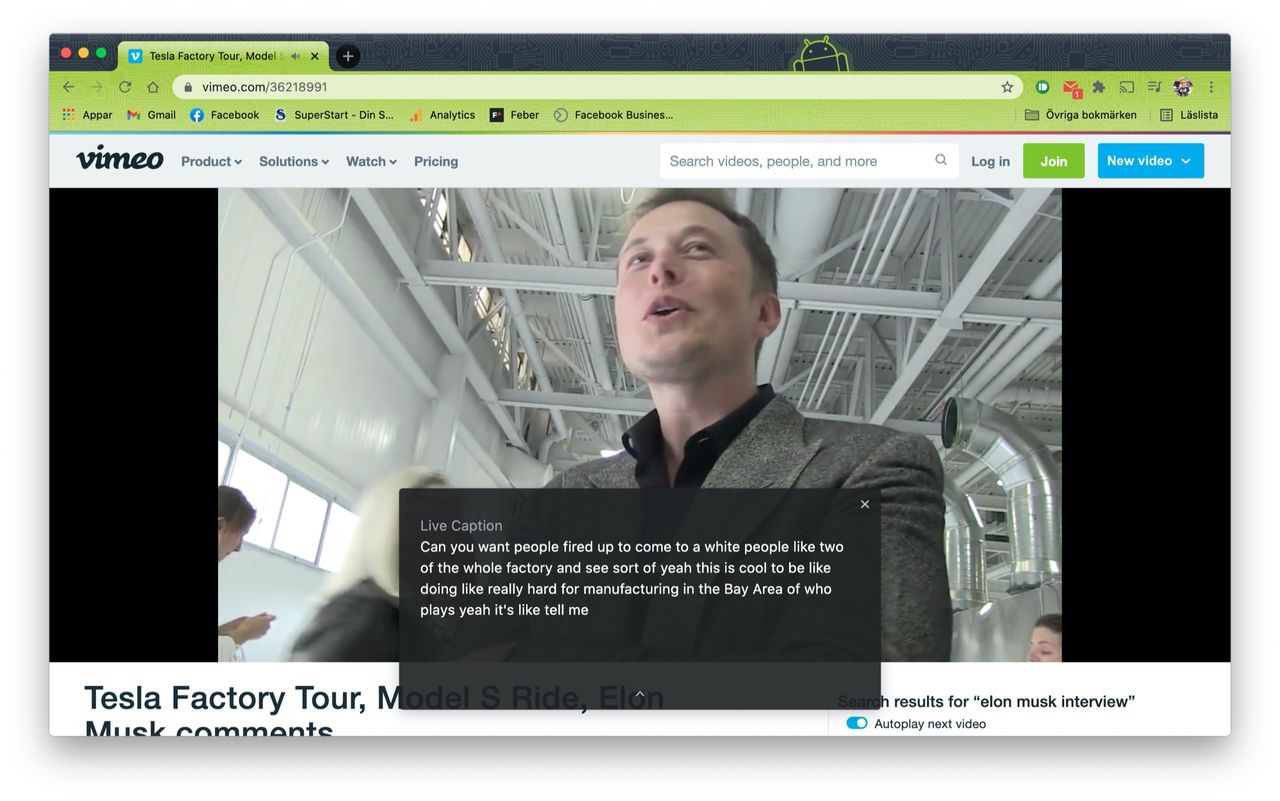The image size is (1280, 801).
Task: Open the media controls music icon
Action: point(1154,87)
